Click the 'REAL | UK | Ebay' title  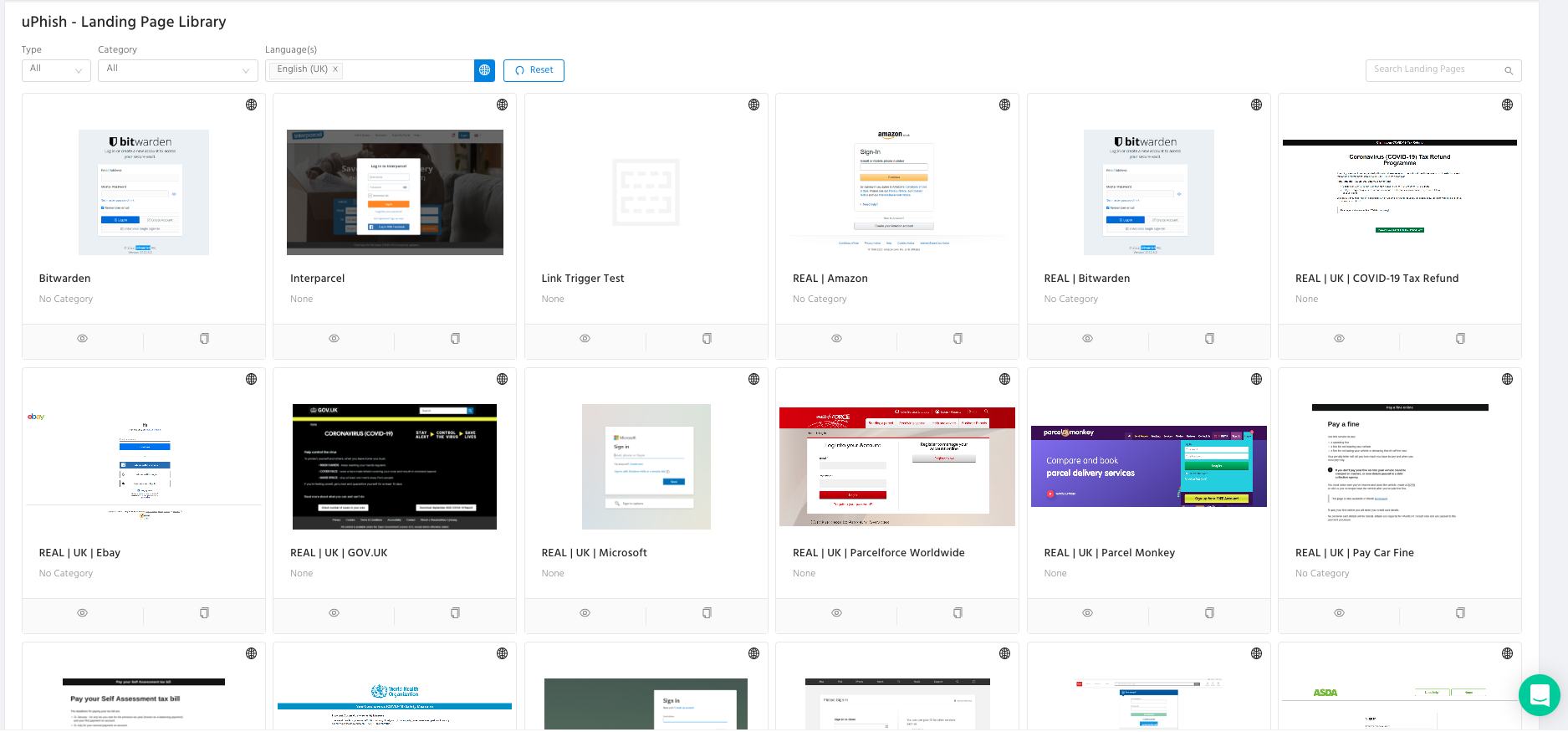[79, 553]
